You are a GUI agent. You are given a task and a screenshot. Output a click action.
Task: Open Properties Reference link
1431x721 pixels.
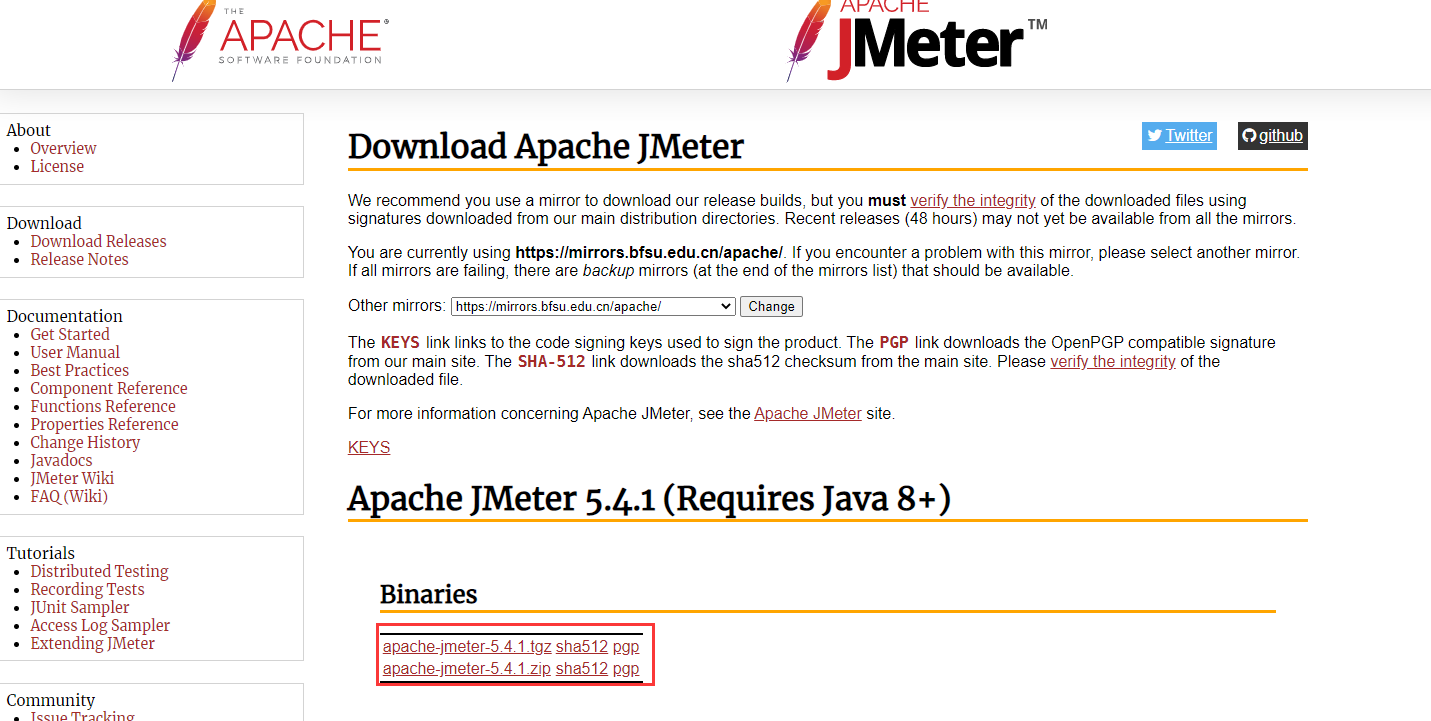(104, 424)
